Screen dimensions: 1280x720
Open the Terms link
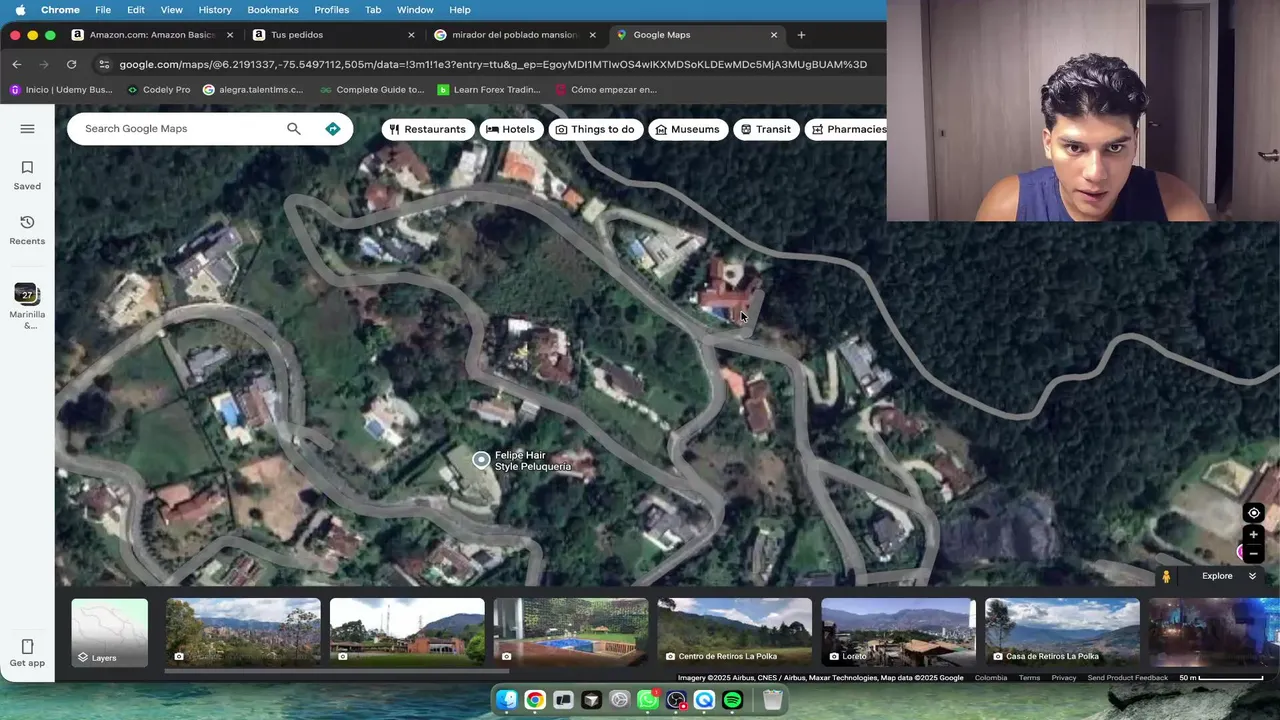tap(1029, 678)
